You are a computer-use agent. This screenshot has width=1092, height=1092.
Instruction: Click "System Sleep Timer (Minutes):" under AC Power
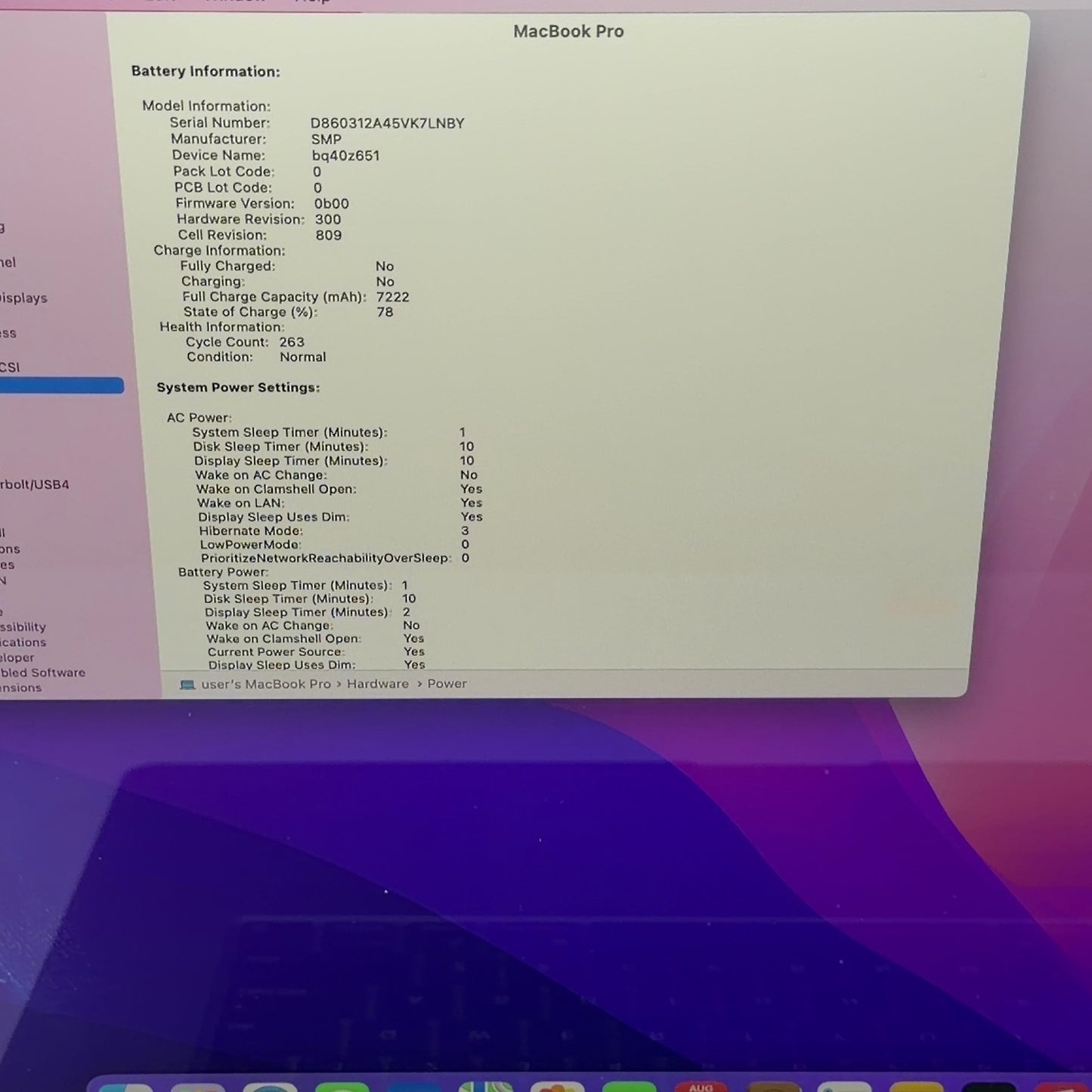tap(289, 432)
